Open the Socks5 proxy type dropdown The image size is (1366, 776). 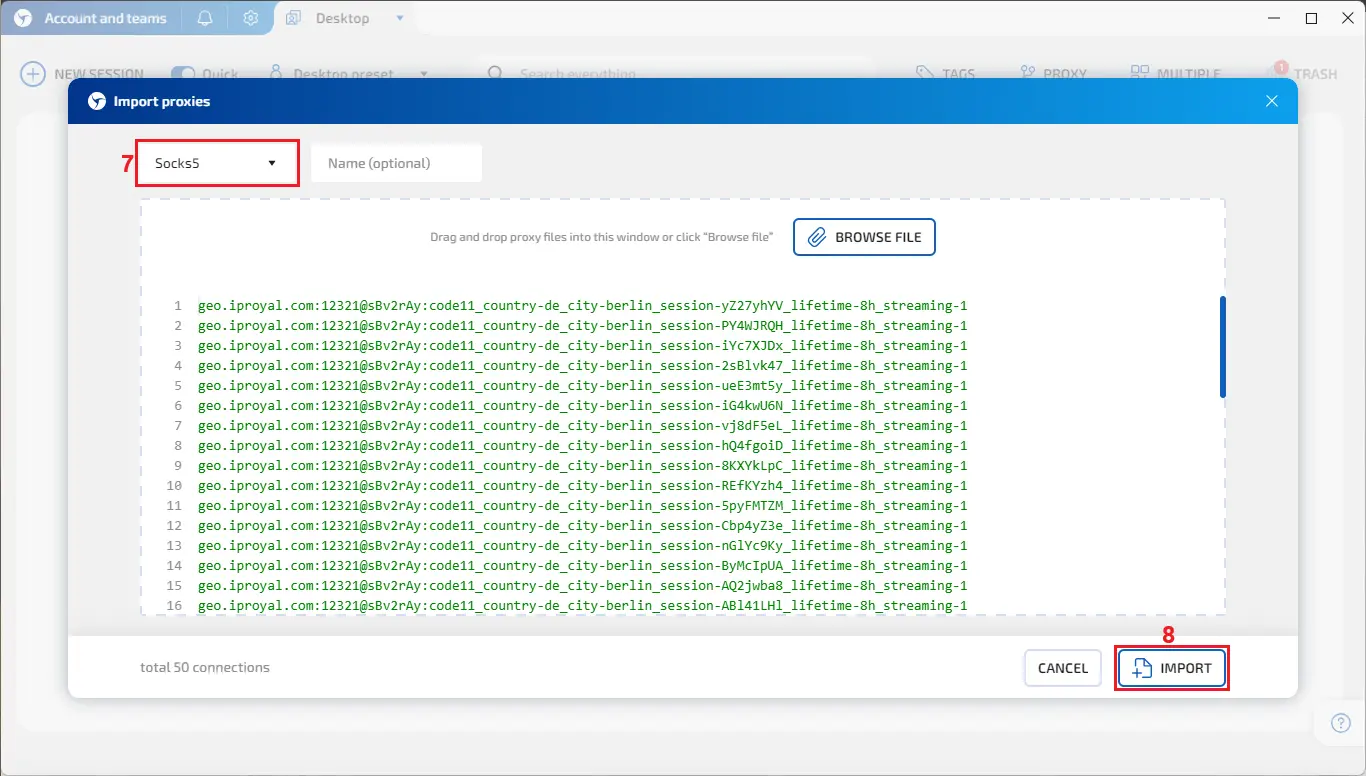217,163
